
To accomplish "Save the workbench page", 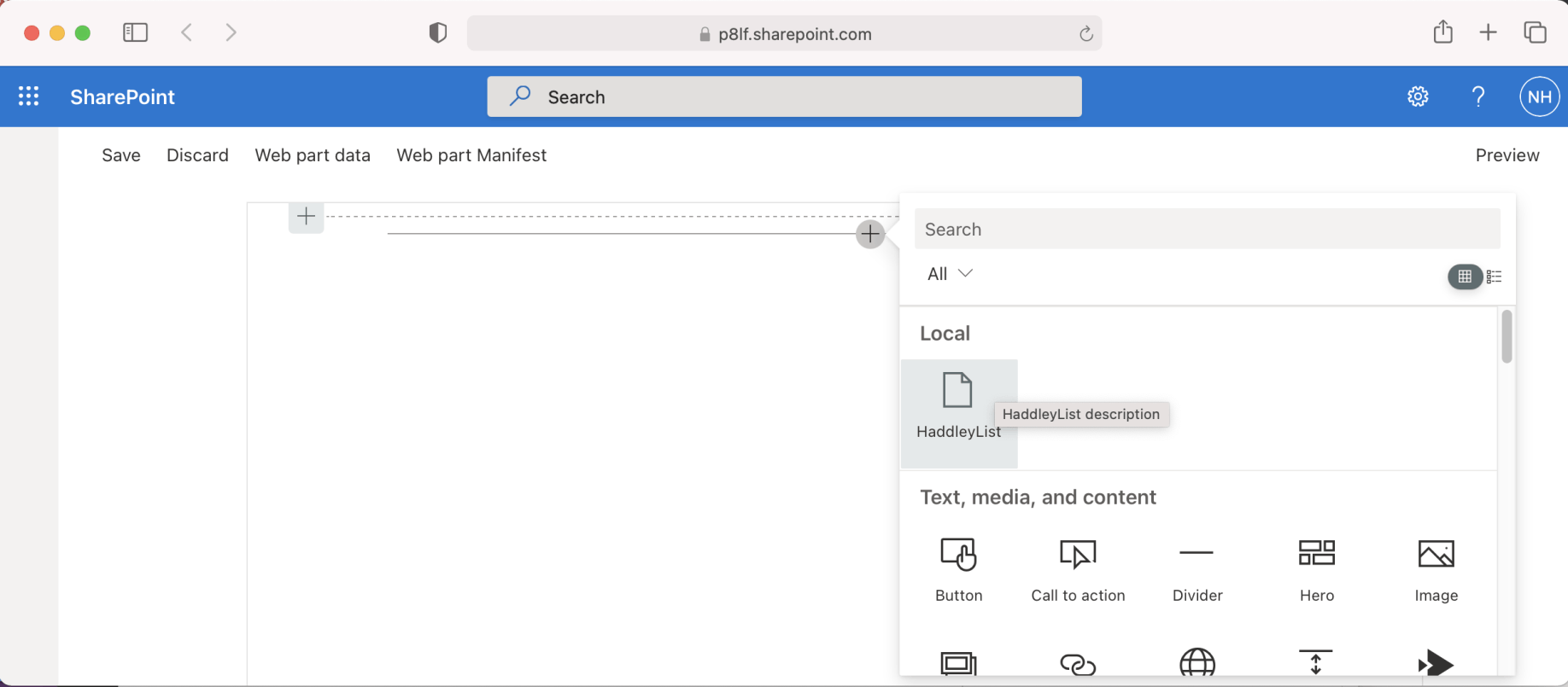I will click(x=121, y=155).
